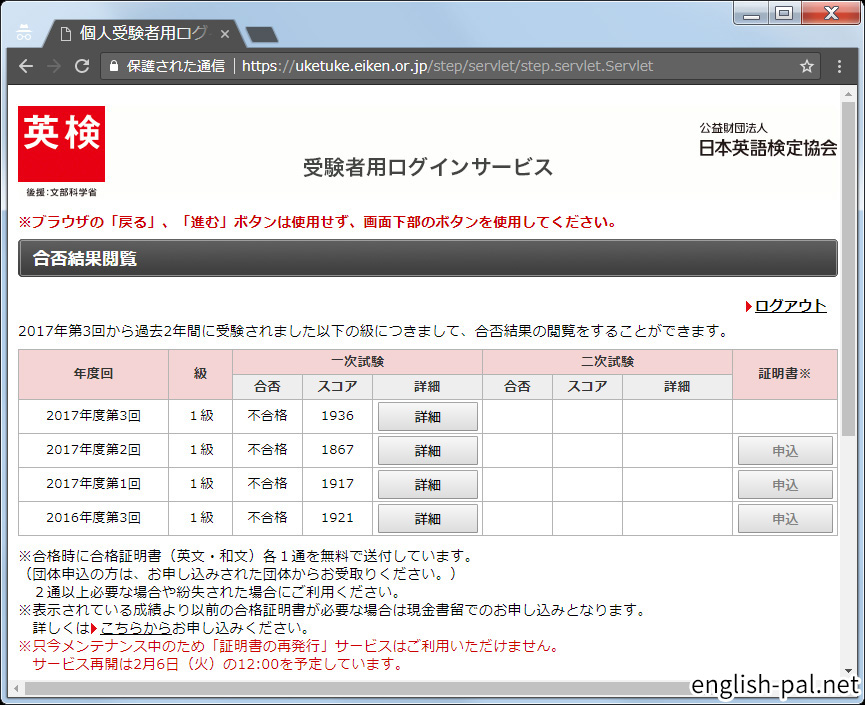The height and width of the screenshot is (705, 865).
Task: Click the secure padlock icon
Action: coord(113,67)
